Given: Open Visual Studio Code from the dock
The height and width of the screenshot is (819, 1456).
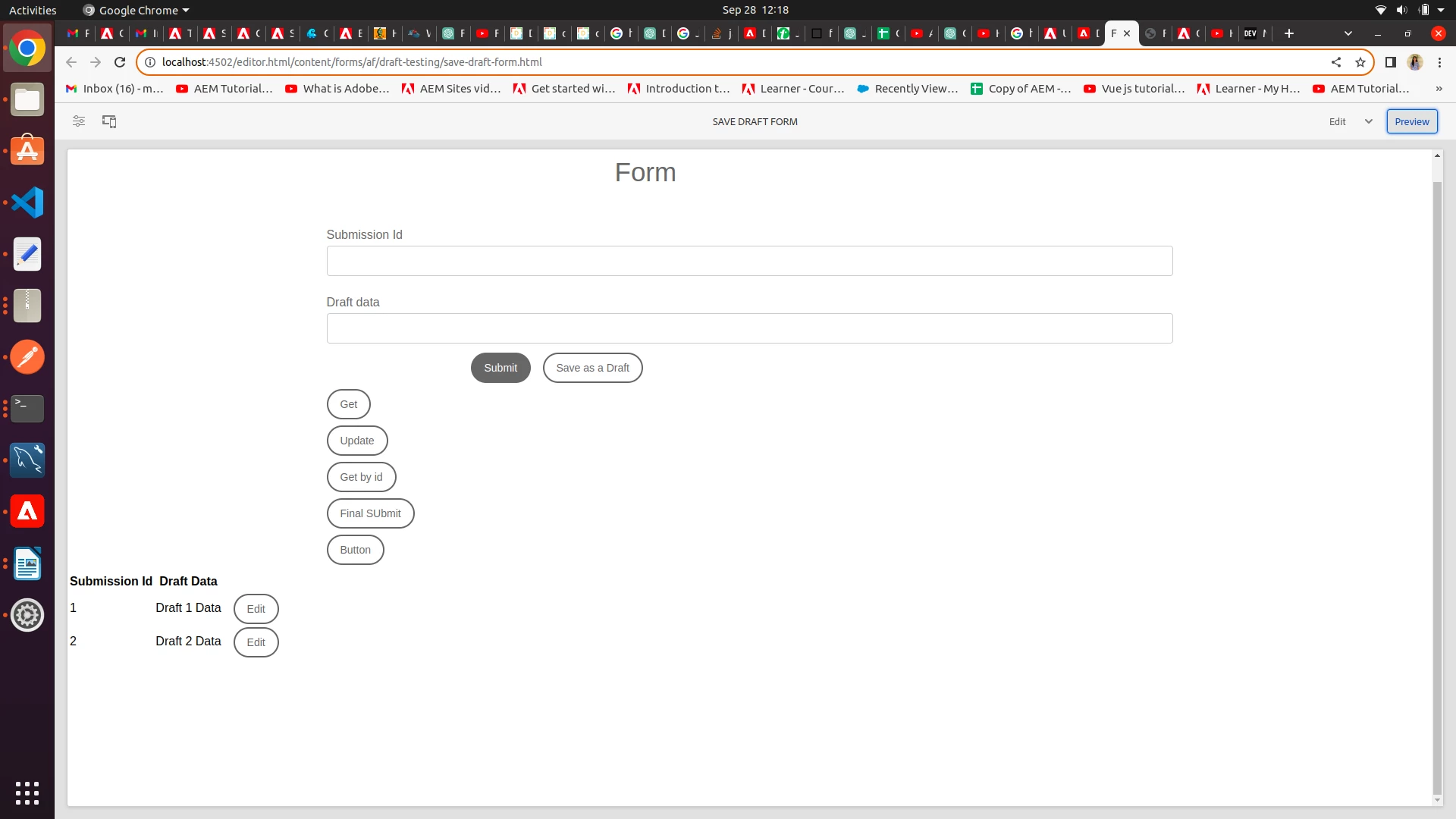Looking at the screenshot, I should click(x=27, y=202).
